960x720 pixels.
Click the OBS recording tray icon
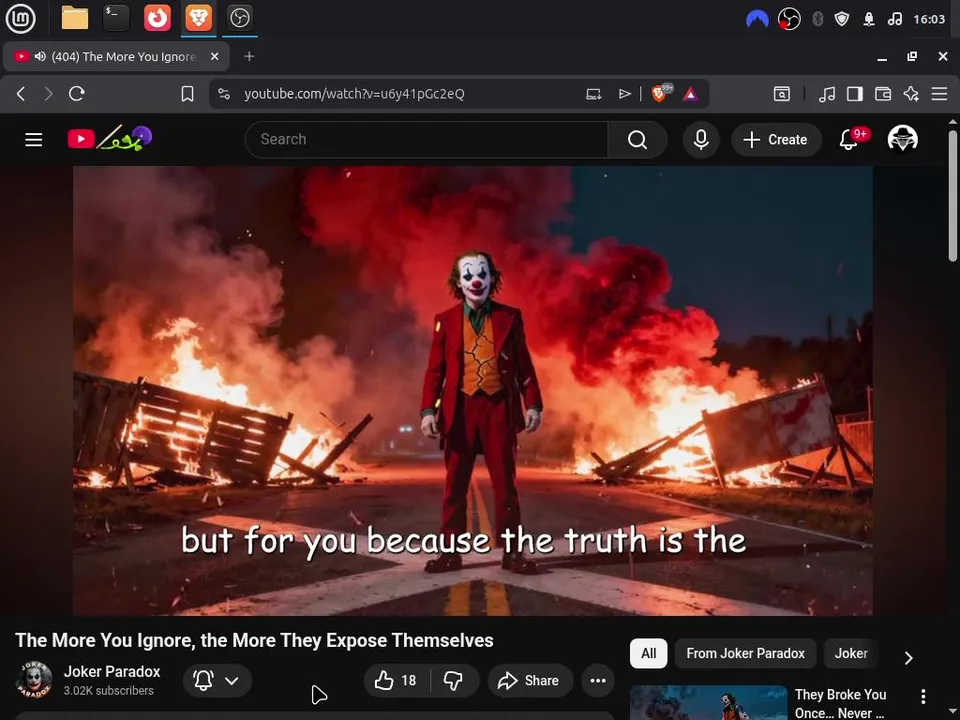point(789,19)
